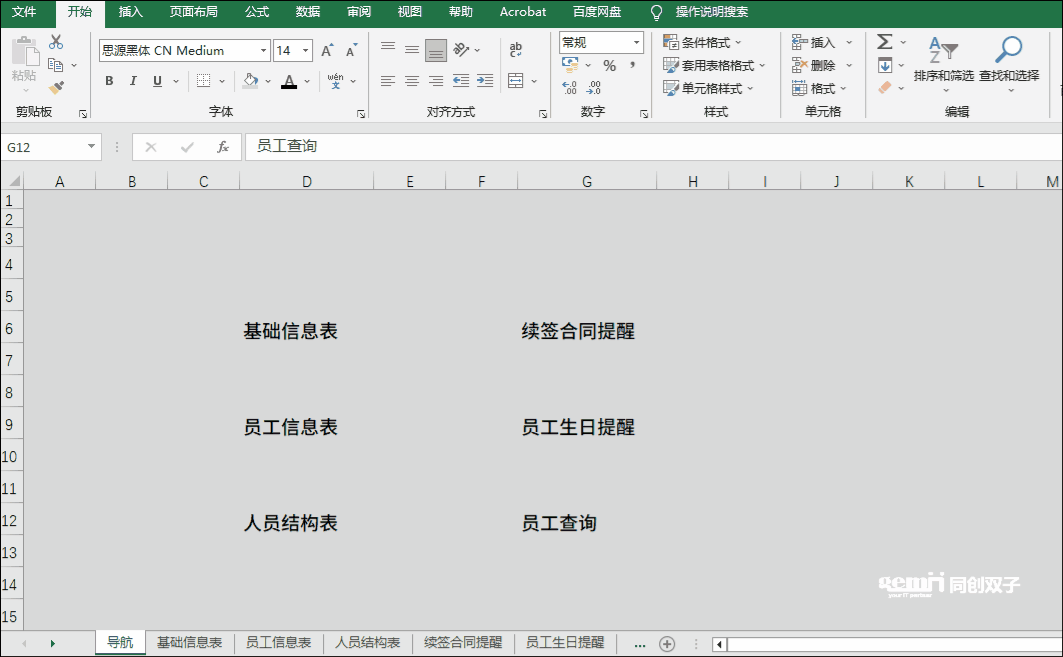This screenshot has height=657, width=1063.
Task: Toggle center horizontal alignment
Action: coord(411,81)
